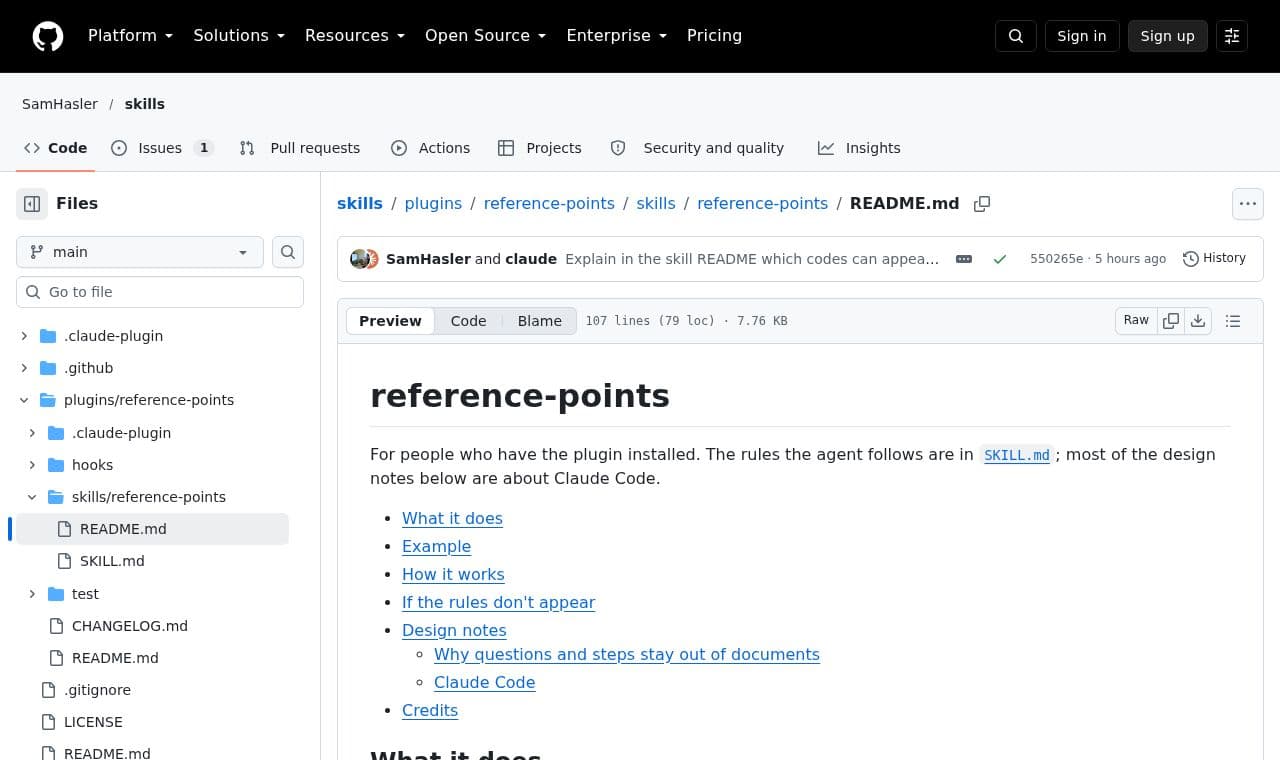Open the outline list icon
This screenshot has height=760, width=1280.
[1233, 321]
